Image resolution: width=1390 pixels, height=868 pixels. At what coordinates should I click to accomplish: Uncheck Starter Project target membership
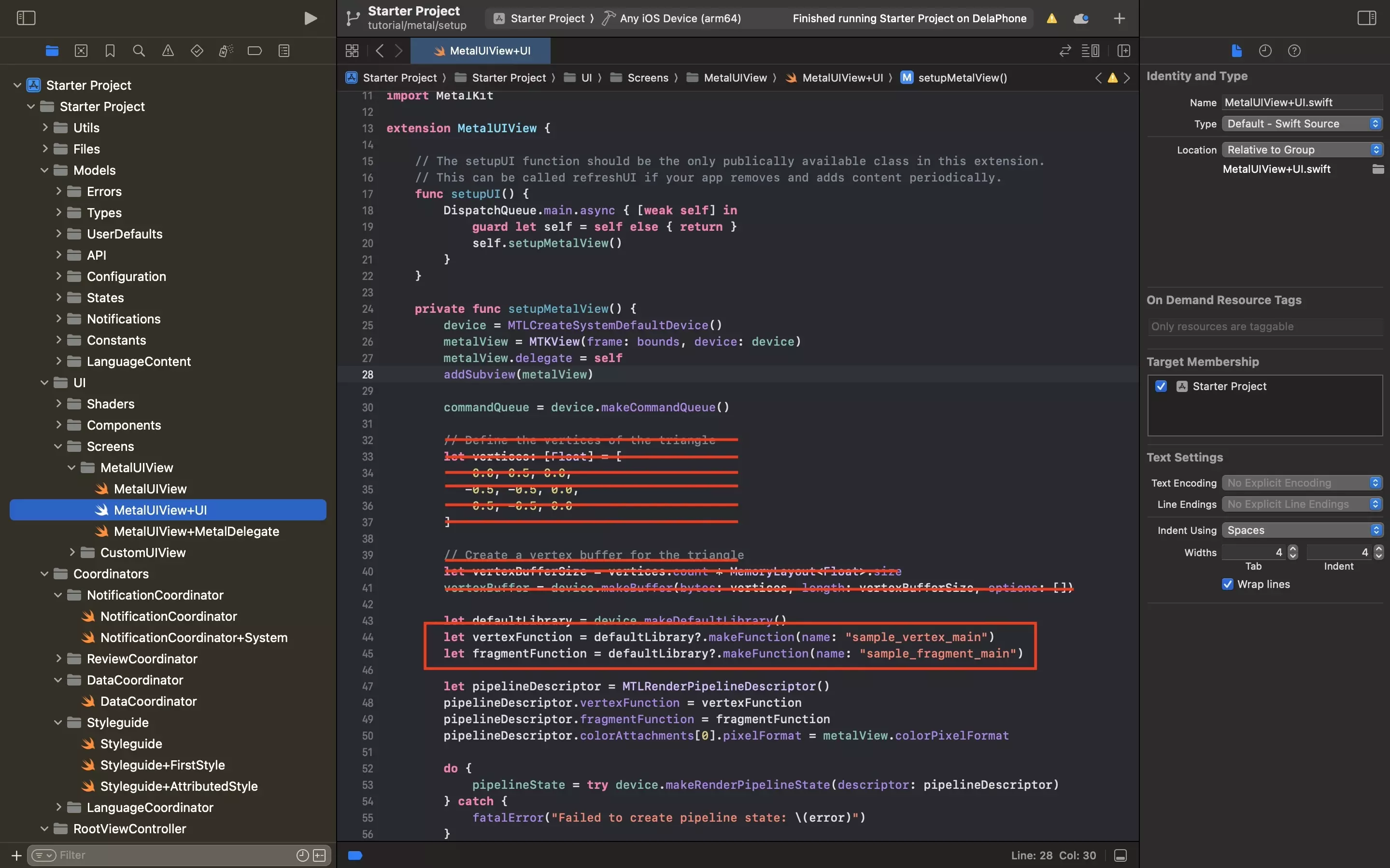coord(1161,386)
